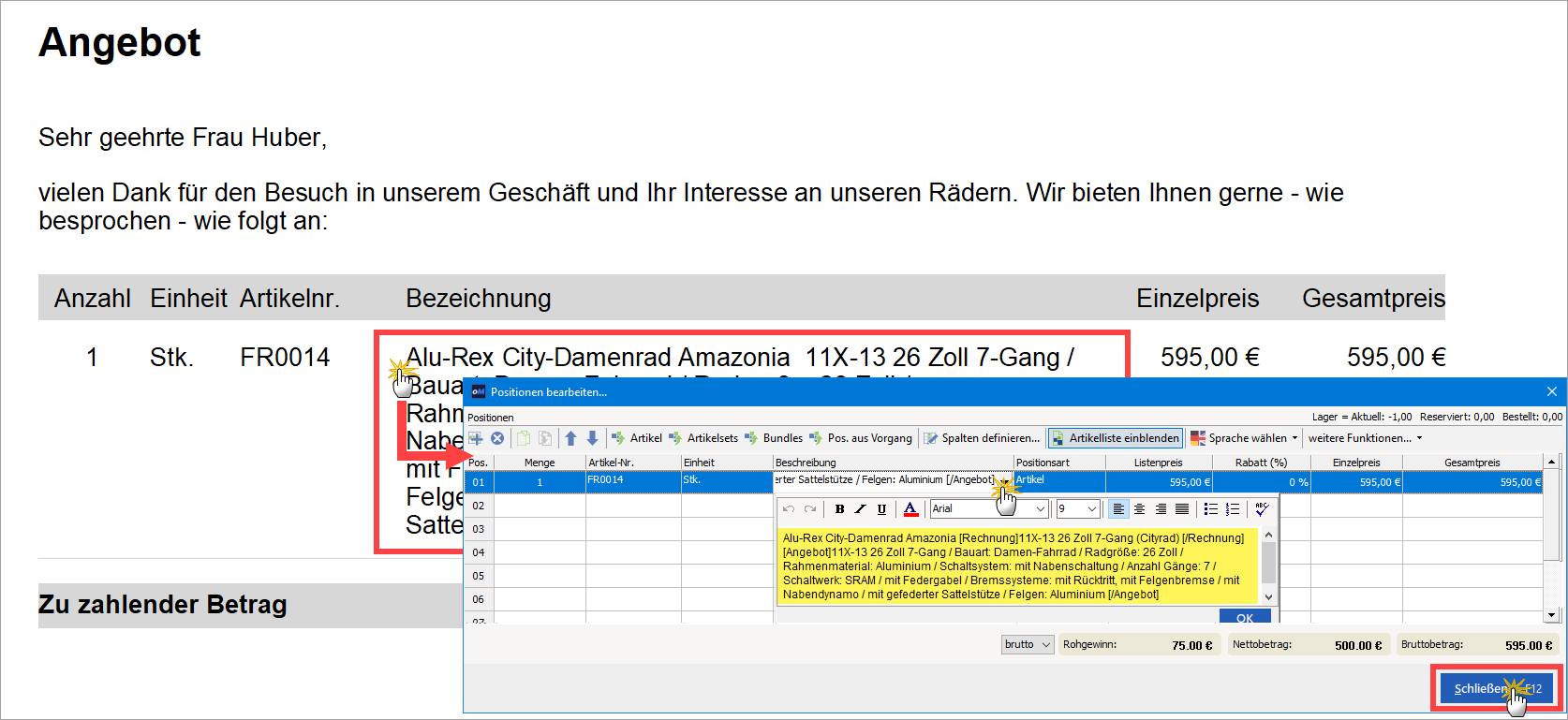Click the Nettobetrag 500.00 € field
Screen dimensions: 1568x720
click(x=1309, y=645)
